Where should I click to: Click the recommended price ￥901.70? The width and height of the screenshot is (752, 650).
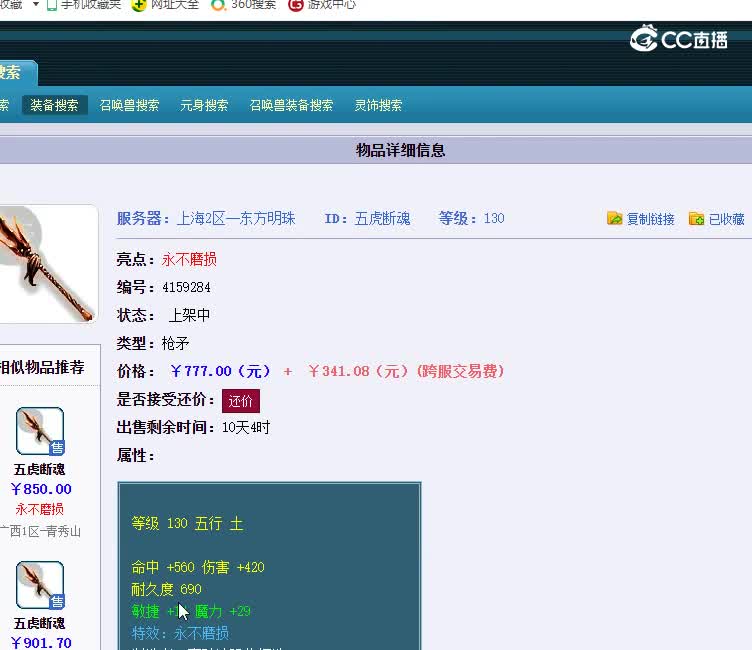pyautogui.click(x=41, y=642)
